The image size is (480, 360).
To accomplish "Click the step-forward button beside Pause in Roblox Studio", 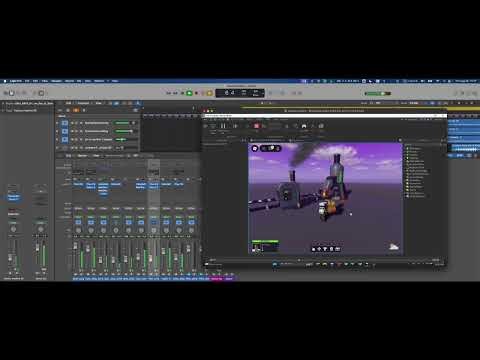I will 235,126.
